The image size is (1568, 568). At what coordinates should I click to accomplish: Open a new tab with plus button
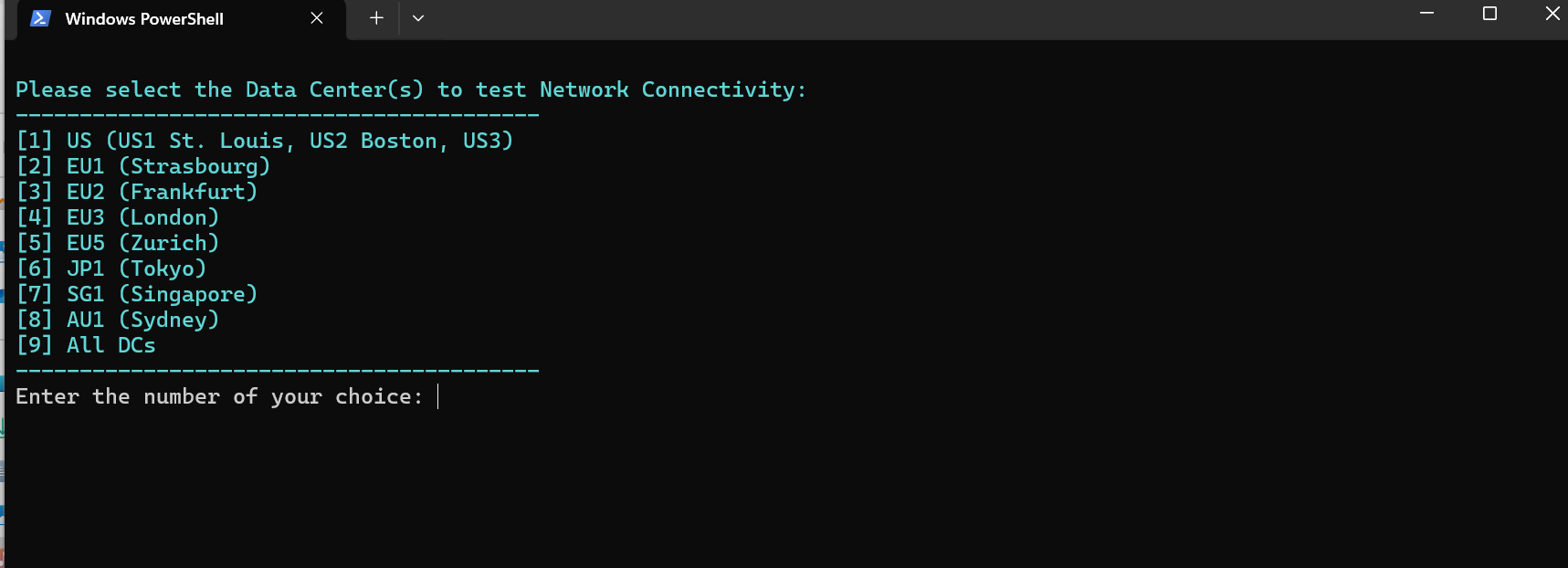pyautogui.click(x=376, y=18)
